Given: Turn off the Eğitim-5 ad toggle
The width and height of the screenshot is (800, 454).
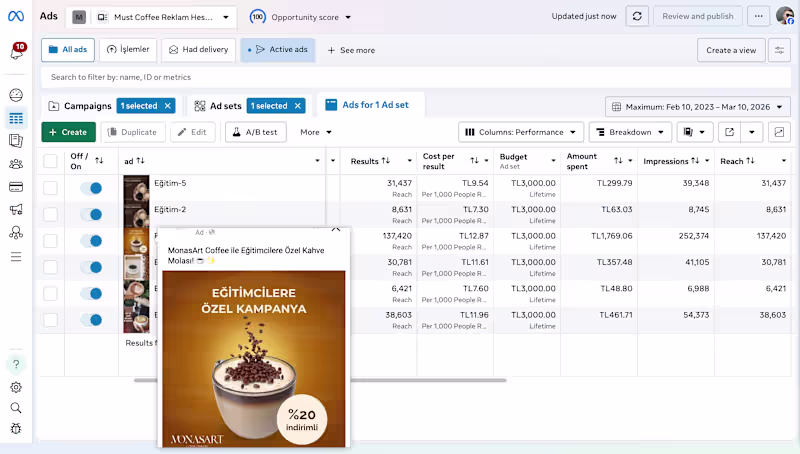Looking at the screenshot, I should tap(91, 188).
